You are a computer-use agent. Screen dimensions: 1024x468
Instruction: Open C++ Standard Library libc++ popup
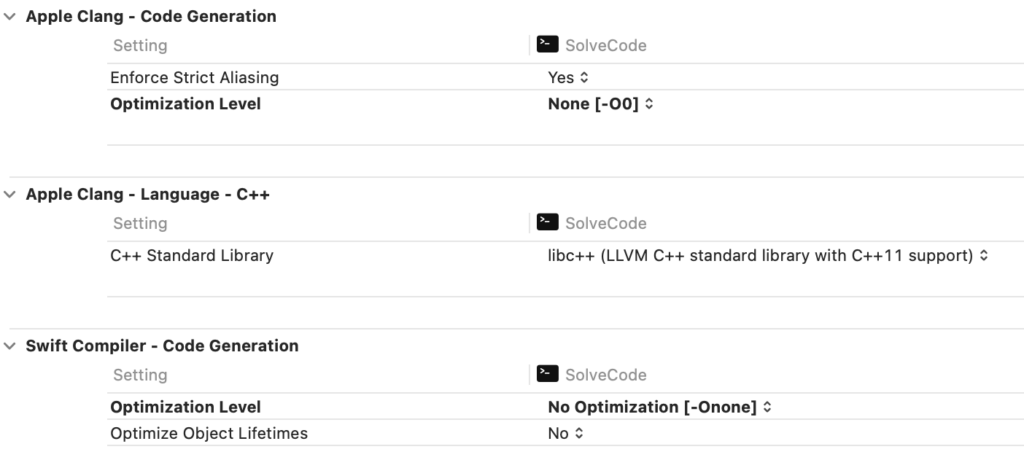tap(767, 255)
